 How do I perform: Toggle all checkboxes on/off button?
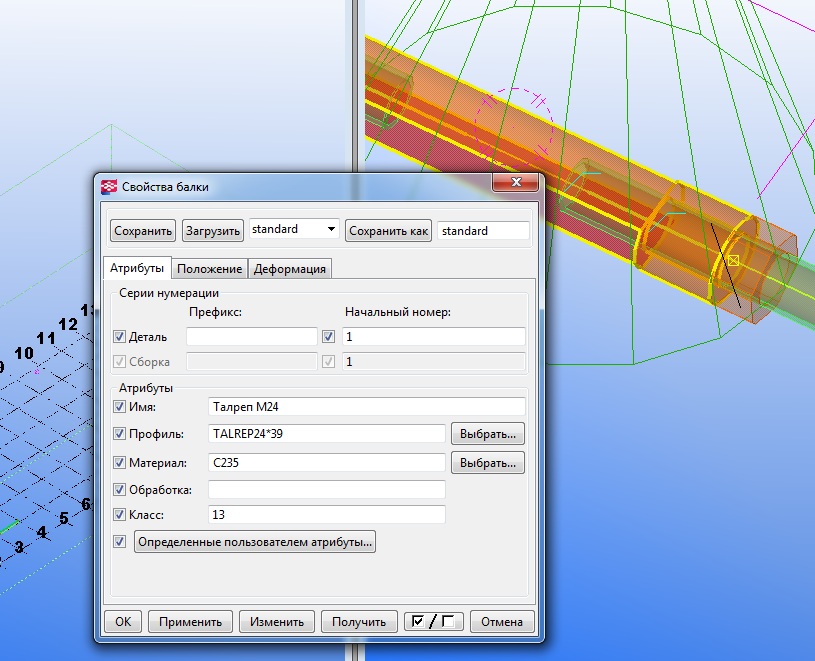tap(433, 621)
